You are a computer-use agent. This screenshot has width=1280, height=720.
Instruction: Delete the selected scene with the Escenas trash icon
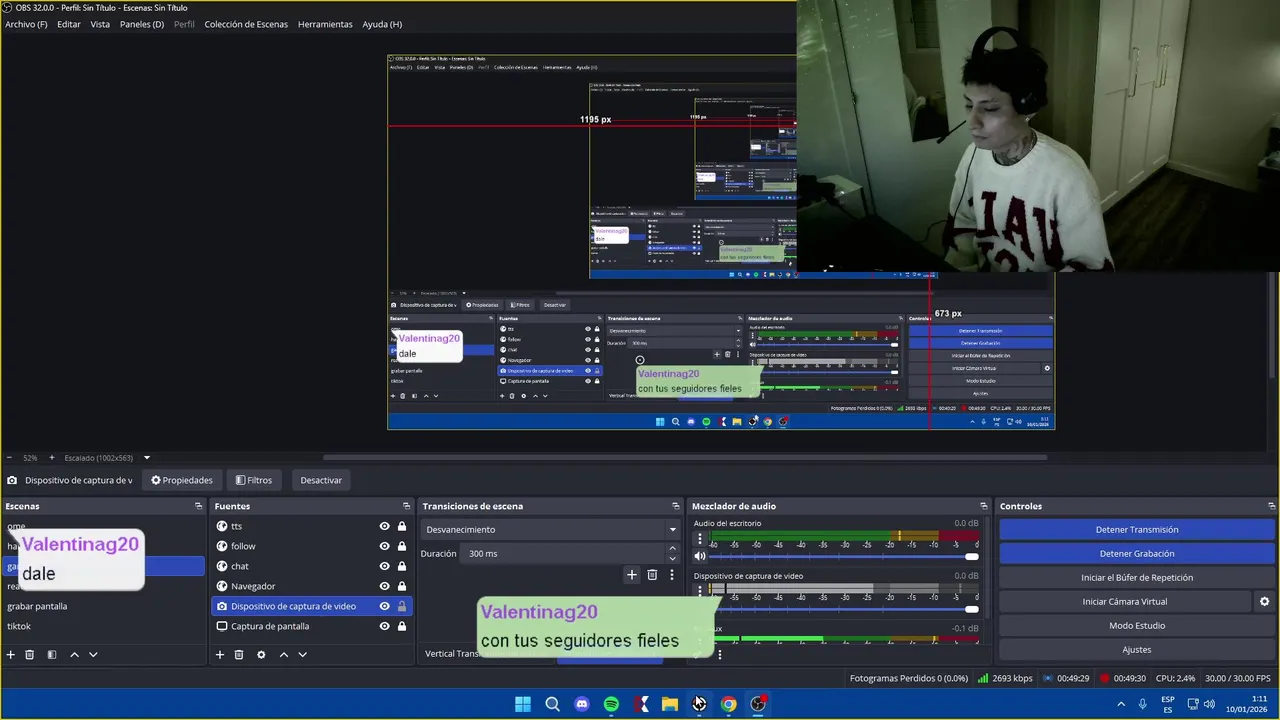(x=30, y=655)
